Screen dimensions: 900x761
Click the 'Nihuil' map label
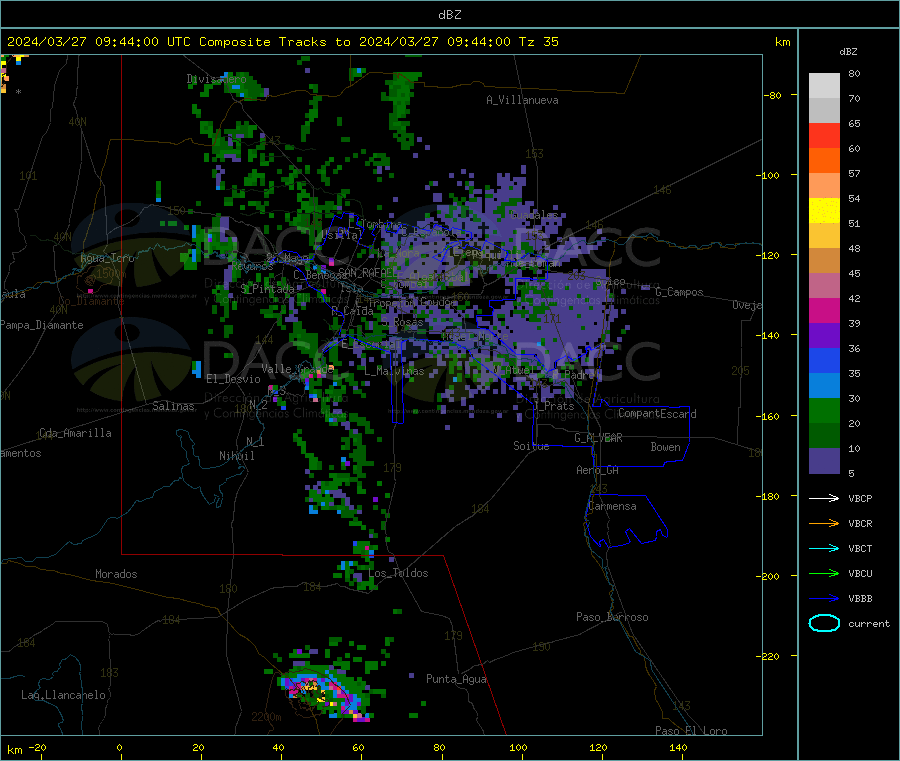point(237,456)
